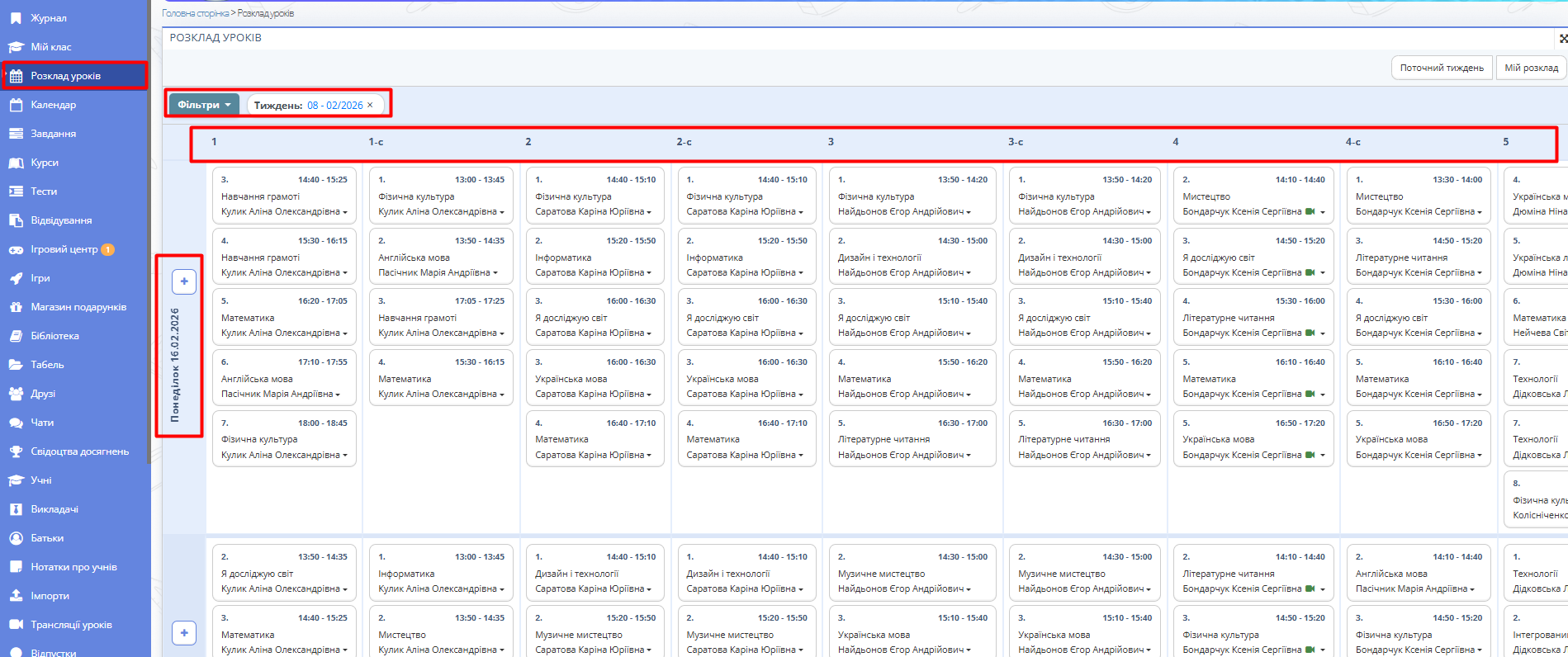Click the Поточний тиждень button
The height and width of the screenshot is (657, 1568).
coord(1441,68)
